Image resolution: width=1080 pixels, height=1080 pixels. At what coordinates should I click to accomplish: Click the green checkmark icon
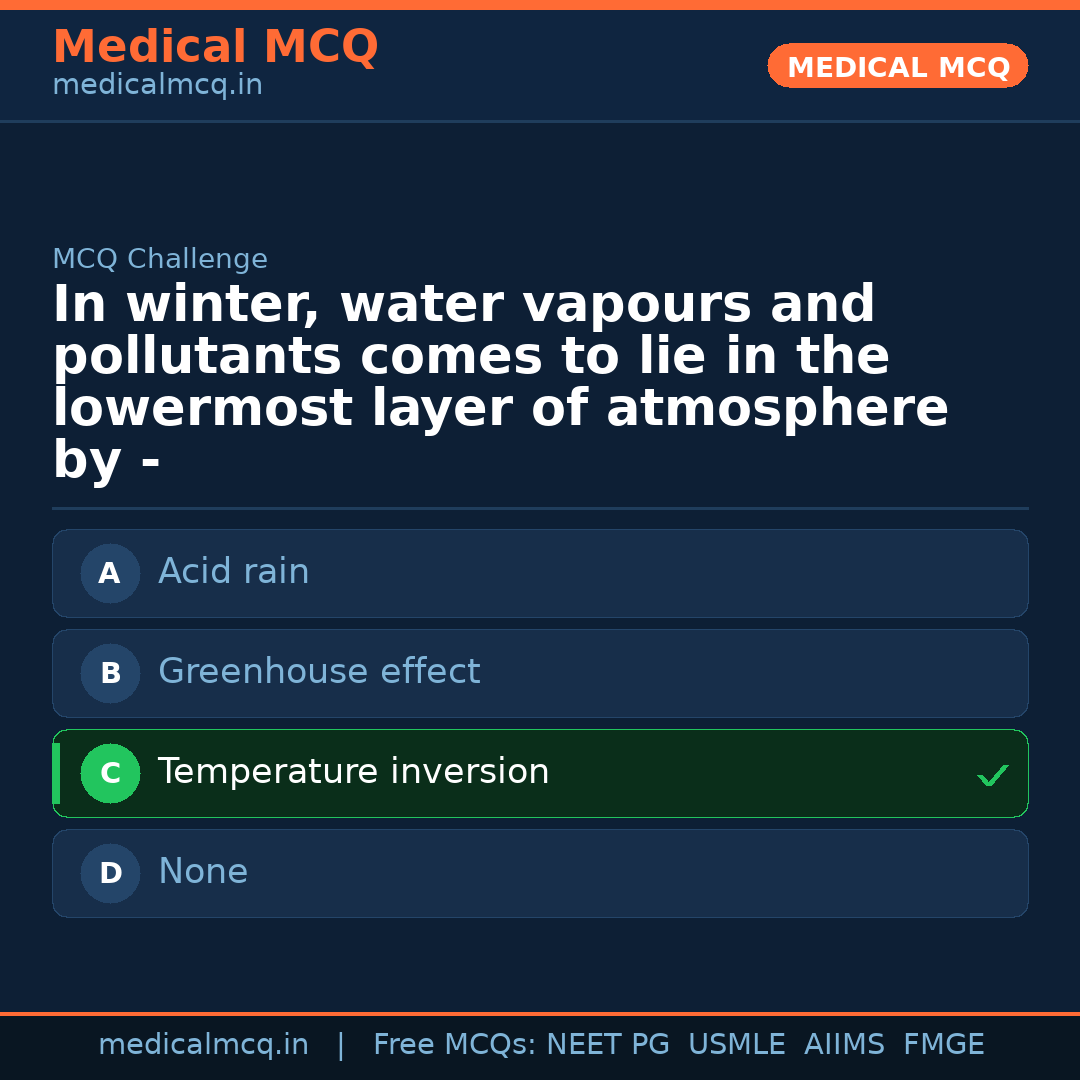pyautogui.click(x=992, y=775)
